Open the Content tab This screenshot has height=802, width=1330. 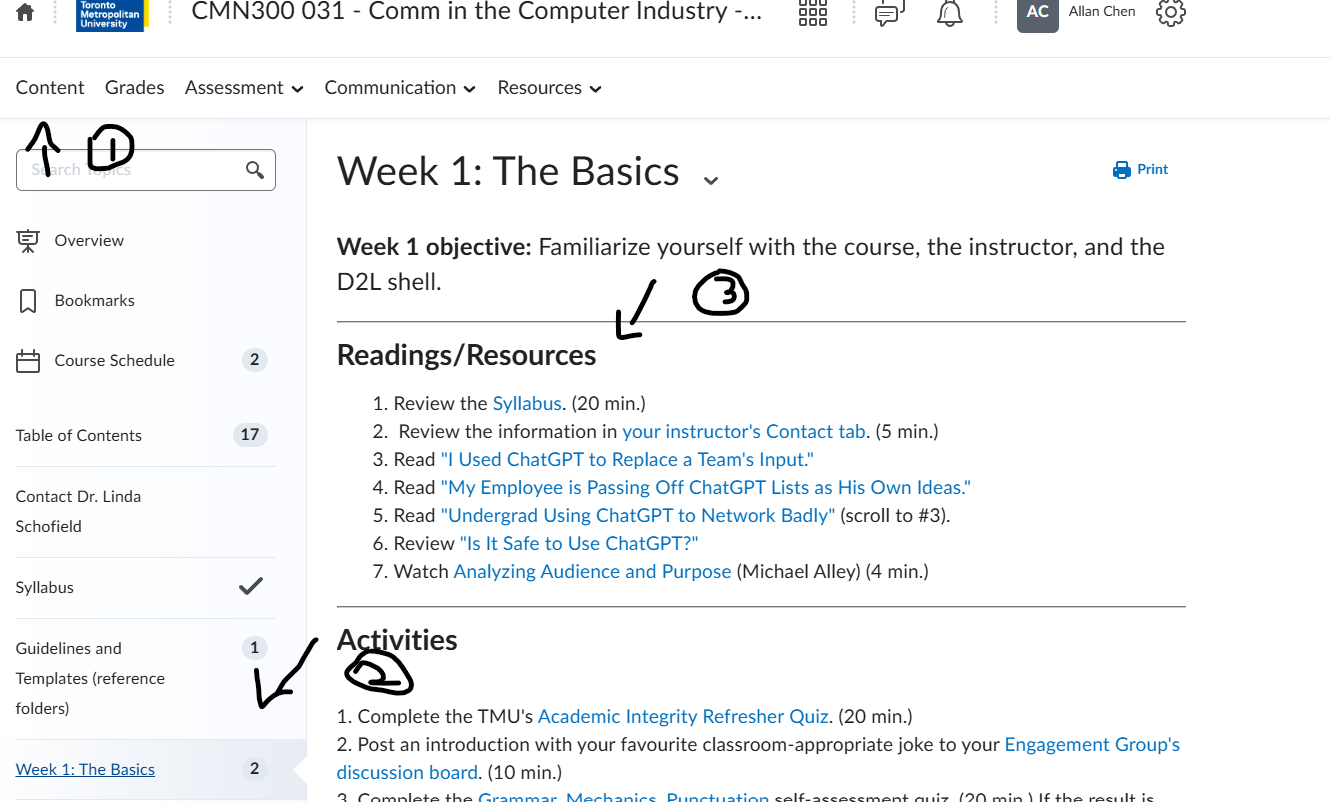[50, 88]
